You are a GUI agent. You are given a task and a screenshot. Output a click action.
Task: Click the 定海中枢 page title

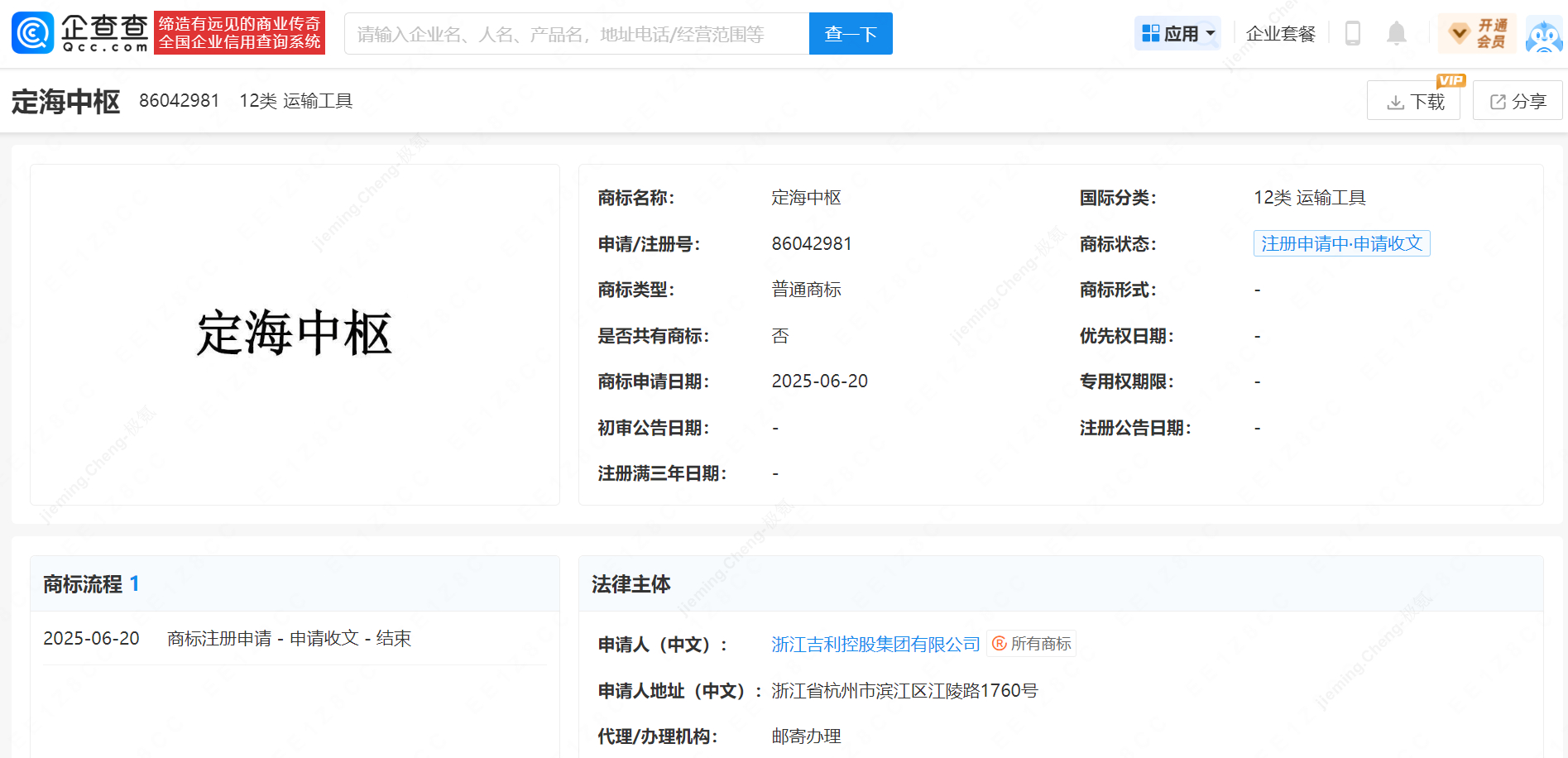pyautogui.click(x=66, y=101)
